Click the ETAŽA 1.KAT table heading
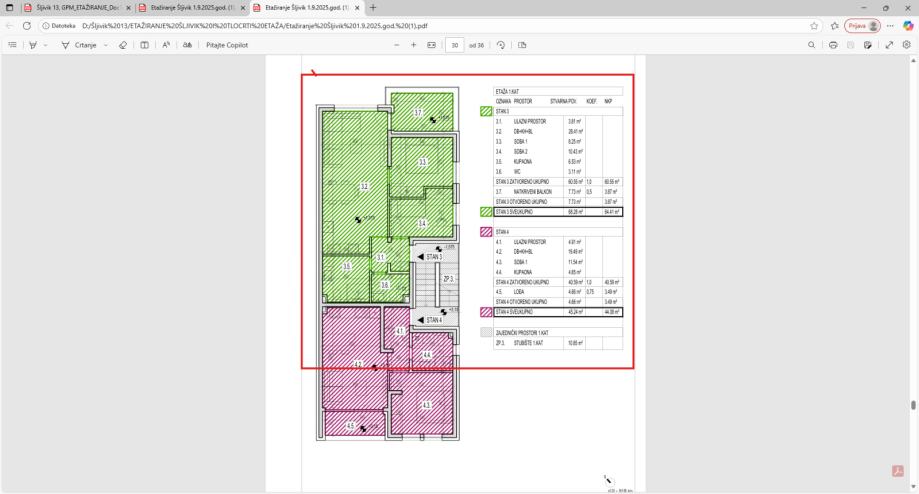The image size is (919, 494). 507,91
